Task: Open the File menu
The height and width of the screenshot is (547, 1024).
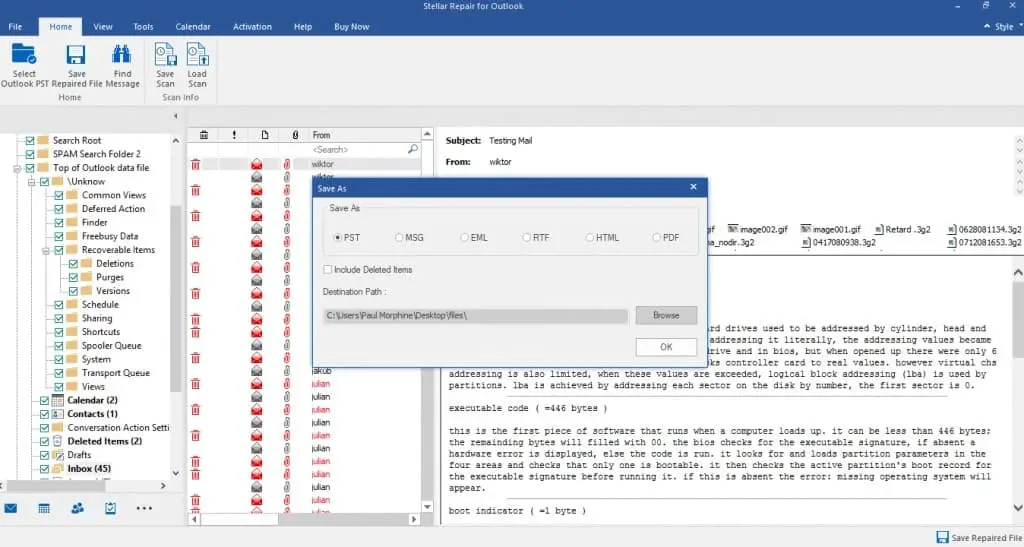Action: [15, 27]
